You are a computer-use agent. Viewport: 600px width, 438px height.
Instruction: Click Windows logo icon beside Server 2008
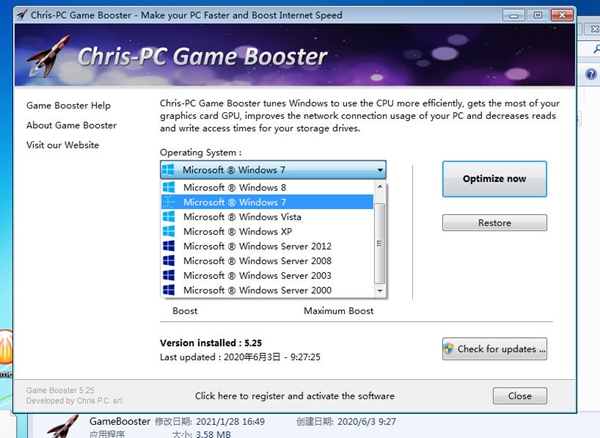click(x=169, y=261)
